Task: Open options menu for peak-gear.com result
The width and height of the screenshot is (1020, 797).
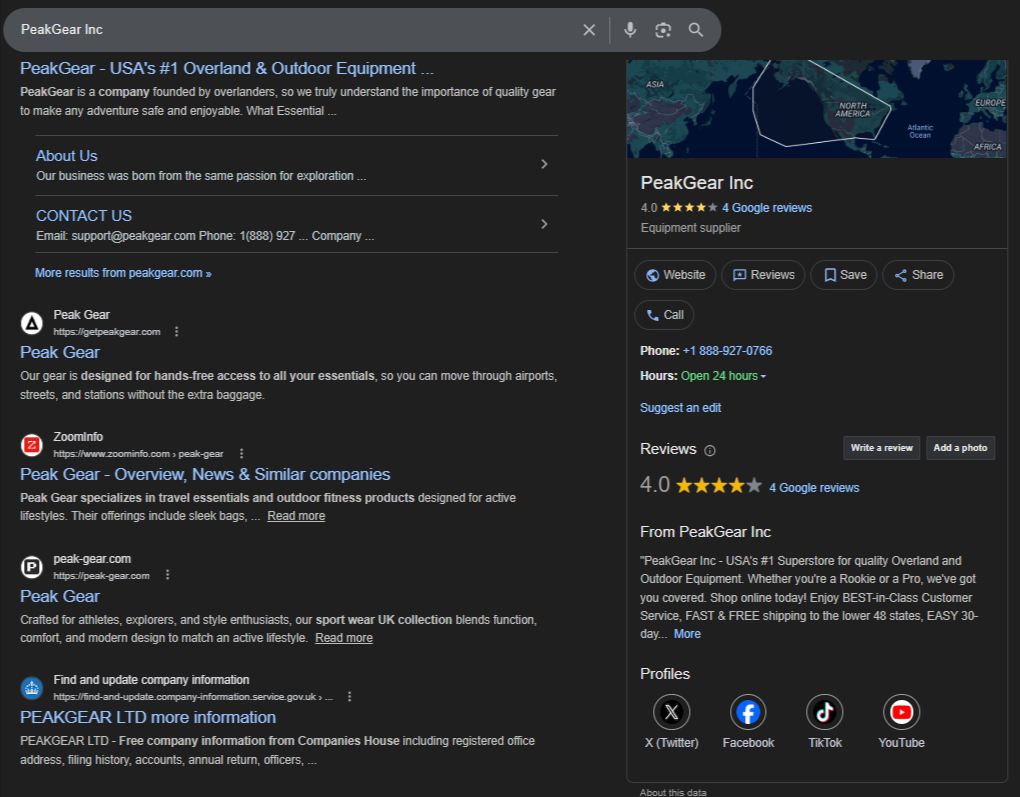Action: [x=167, y=575]
